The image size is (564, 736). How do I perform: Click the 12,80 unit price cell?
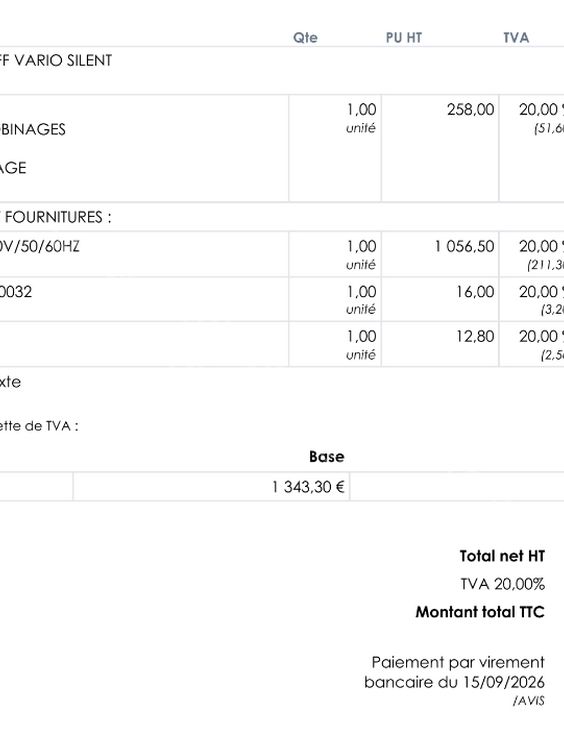coord(475,337)
